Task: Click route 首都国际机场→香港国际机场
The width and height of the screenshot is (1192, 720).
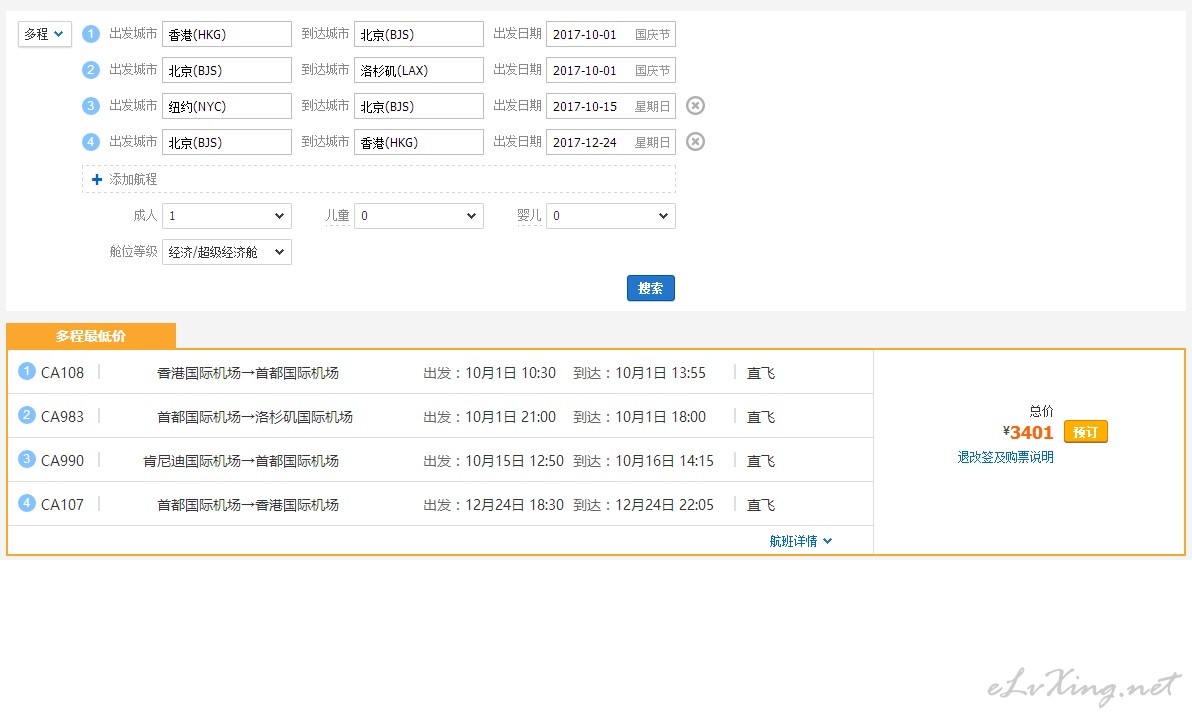Action: [248, 505]
